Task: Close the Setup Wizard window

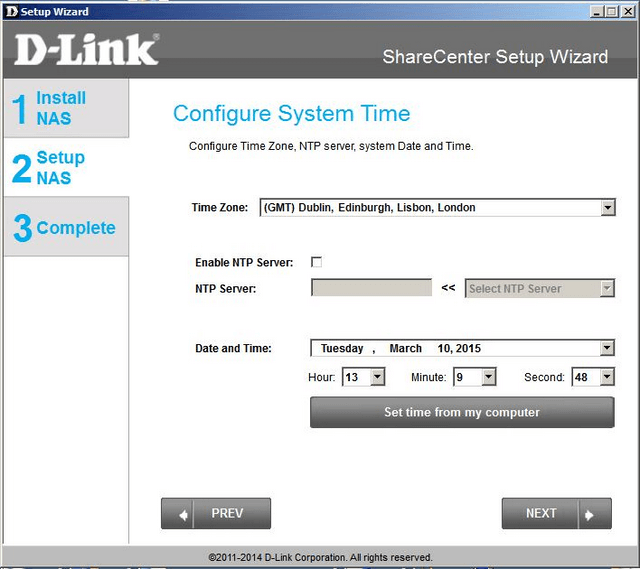Action: click(628, 11)
